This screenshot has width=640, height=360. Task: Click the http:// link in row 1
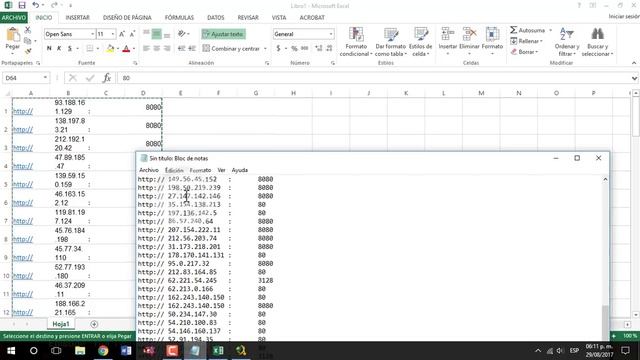pos(23,111)
